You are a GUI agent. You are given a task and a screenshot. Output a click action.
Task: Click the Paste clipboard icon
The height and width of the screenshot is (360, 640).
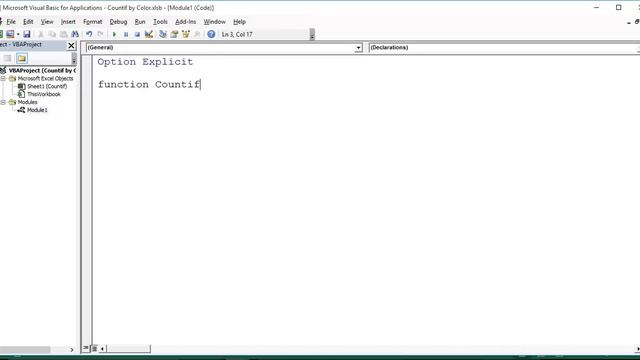(x=63, y=34)
